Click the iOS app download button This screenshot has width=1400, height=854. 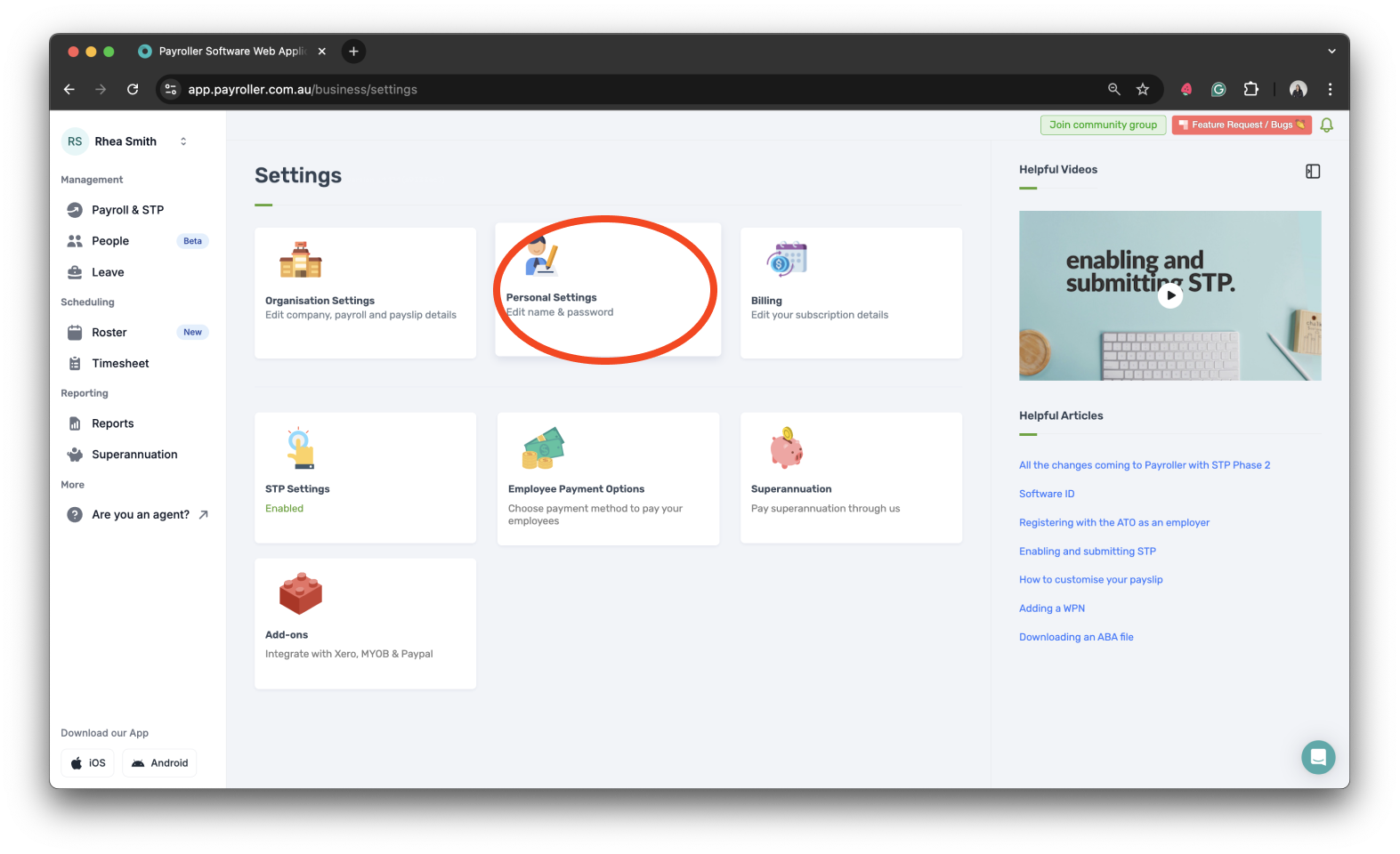(x=88, y=763)
